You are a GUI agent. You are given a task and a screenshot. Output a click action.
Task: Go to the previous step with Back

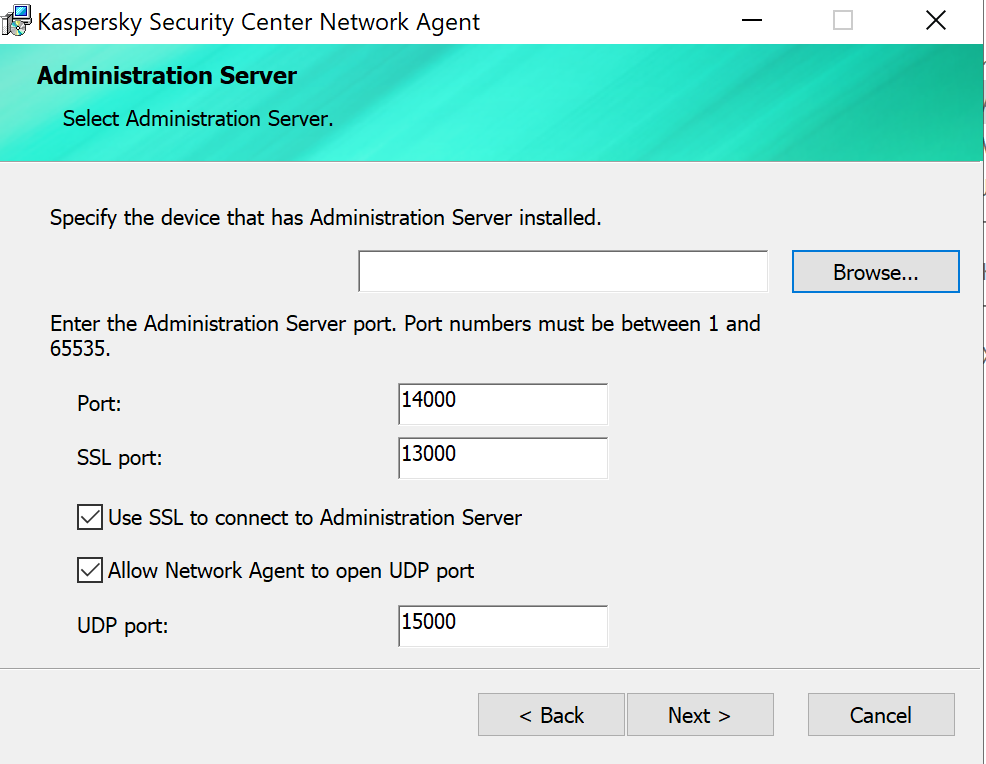pyautogui.click(x=551, y=715)
